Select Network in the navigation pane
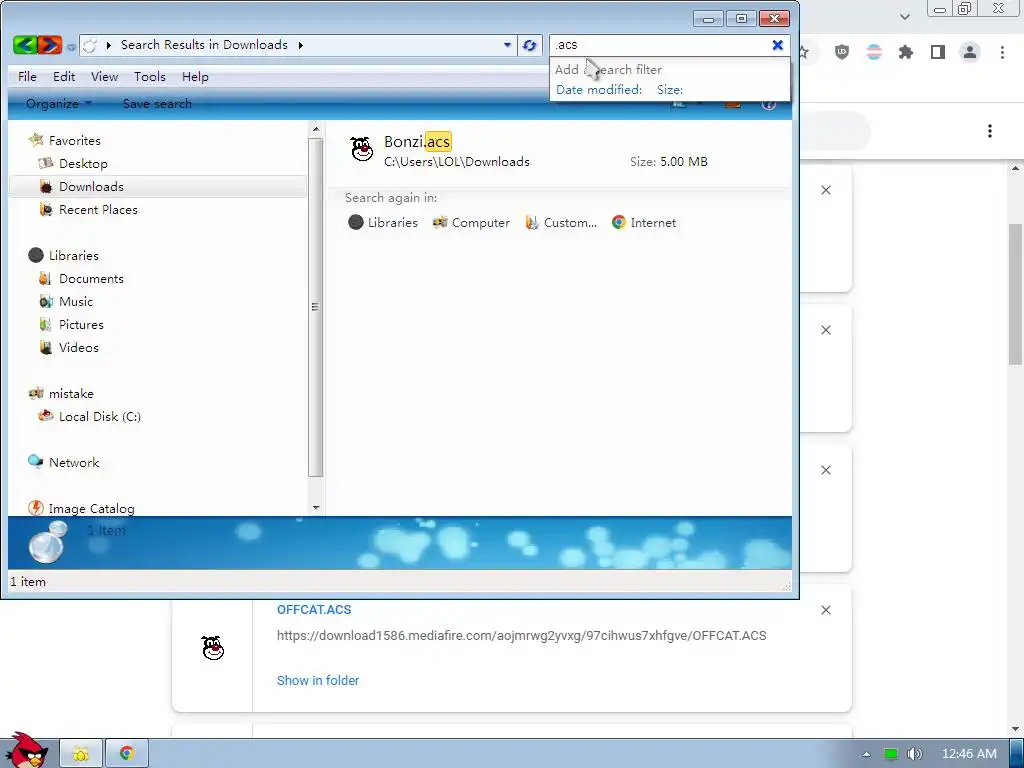Image resolution: width=1024 pixels, height=768 pixels. pyautogui.click(x=74, y=462)
